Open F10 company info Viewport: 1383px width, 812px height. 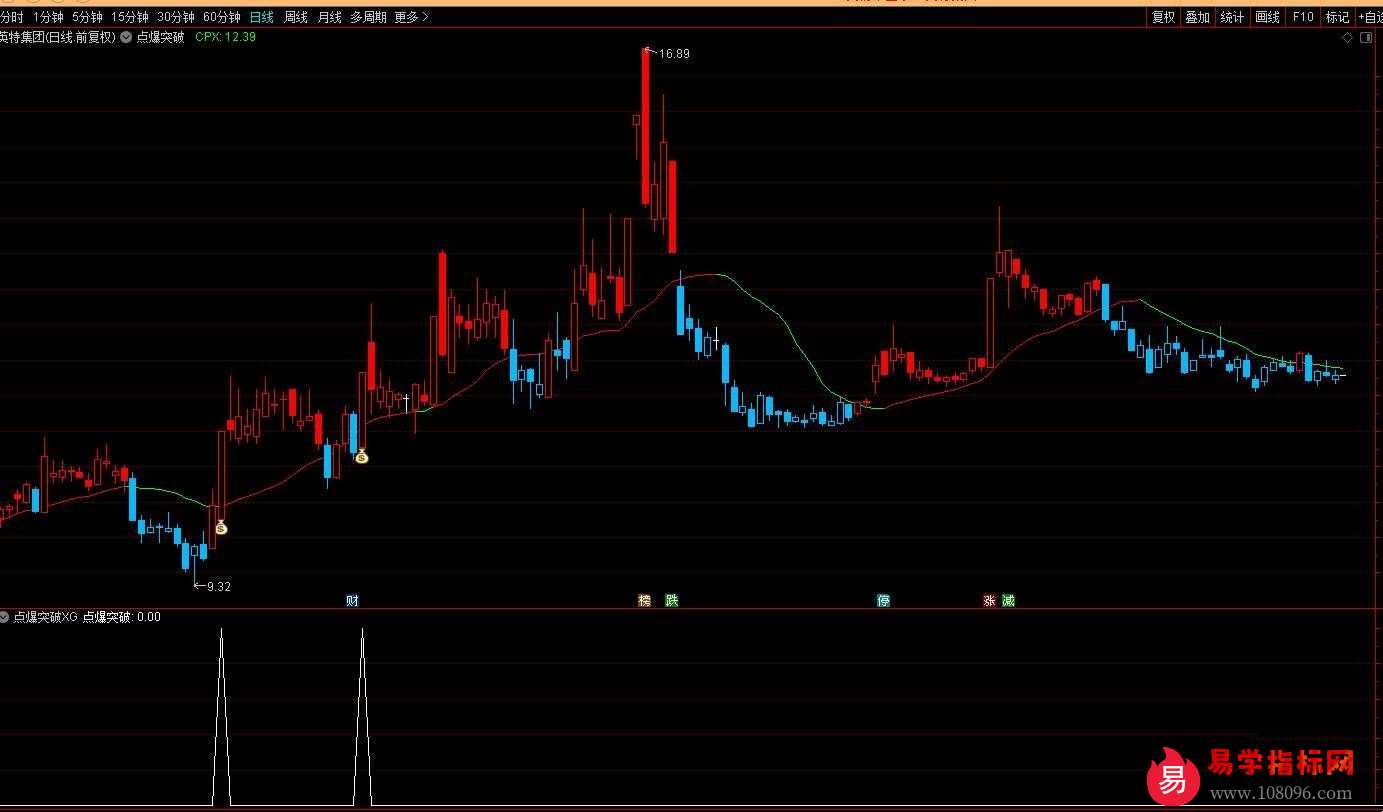1302,17
